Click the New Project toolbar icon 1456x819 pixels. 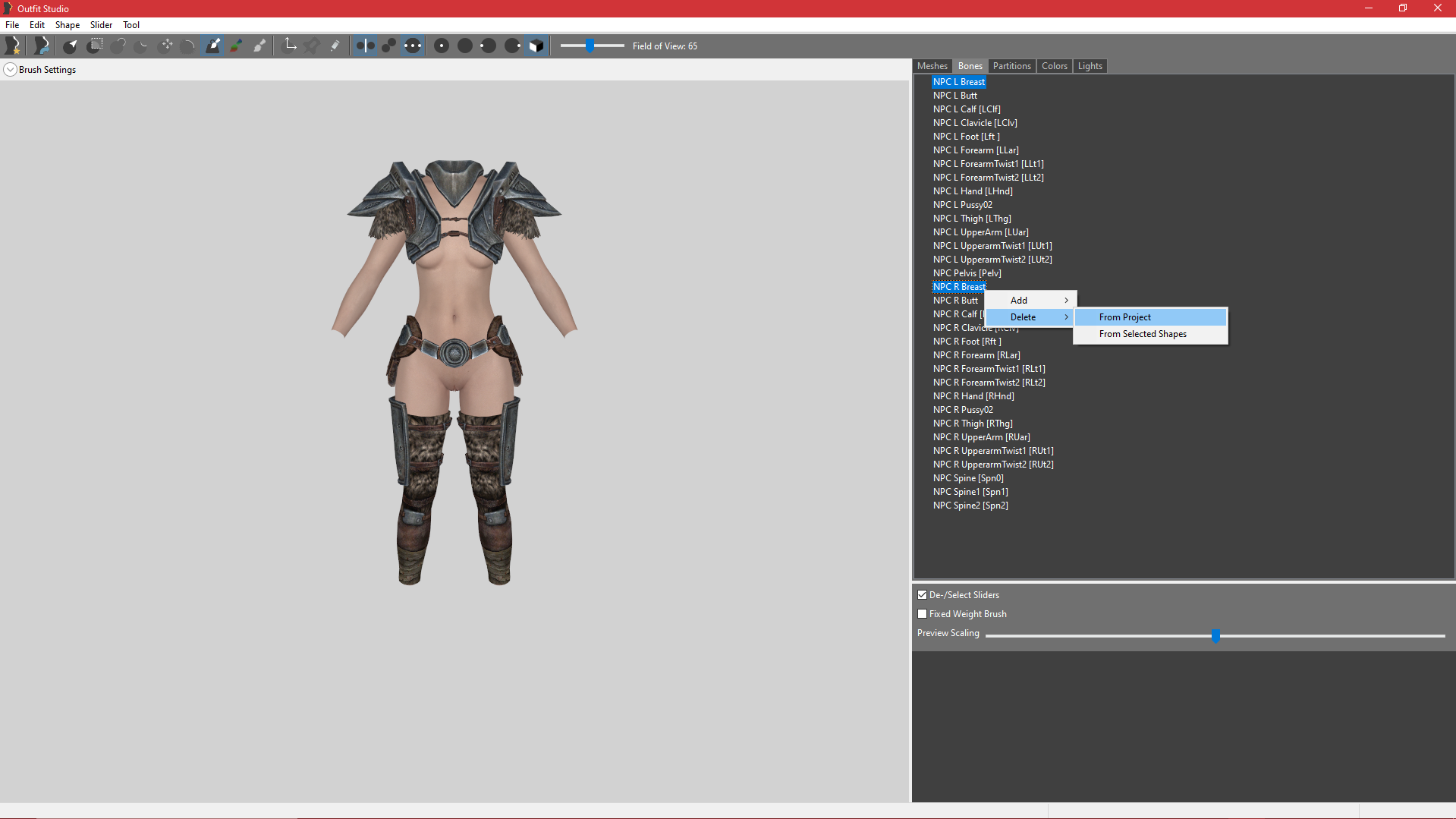(x=13, y=46)
